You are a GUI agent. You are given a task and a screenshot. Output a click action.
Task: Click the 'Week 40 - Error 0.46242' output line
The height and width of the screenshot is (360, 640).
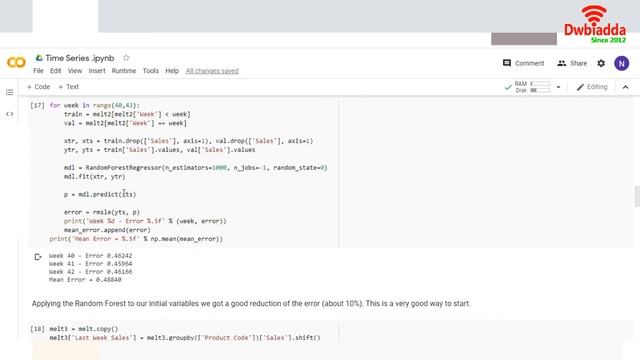pyautogui.click(x=91, y=256)
